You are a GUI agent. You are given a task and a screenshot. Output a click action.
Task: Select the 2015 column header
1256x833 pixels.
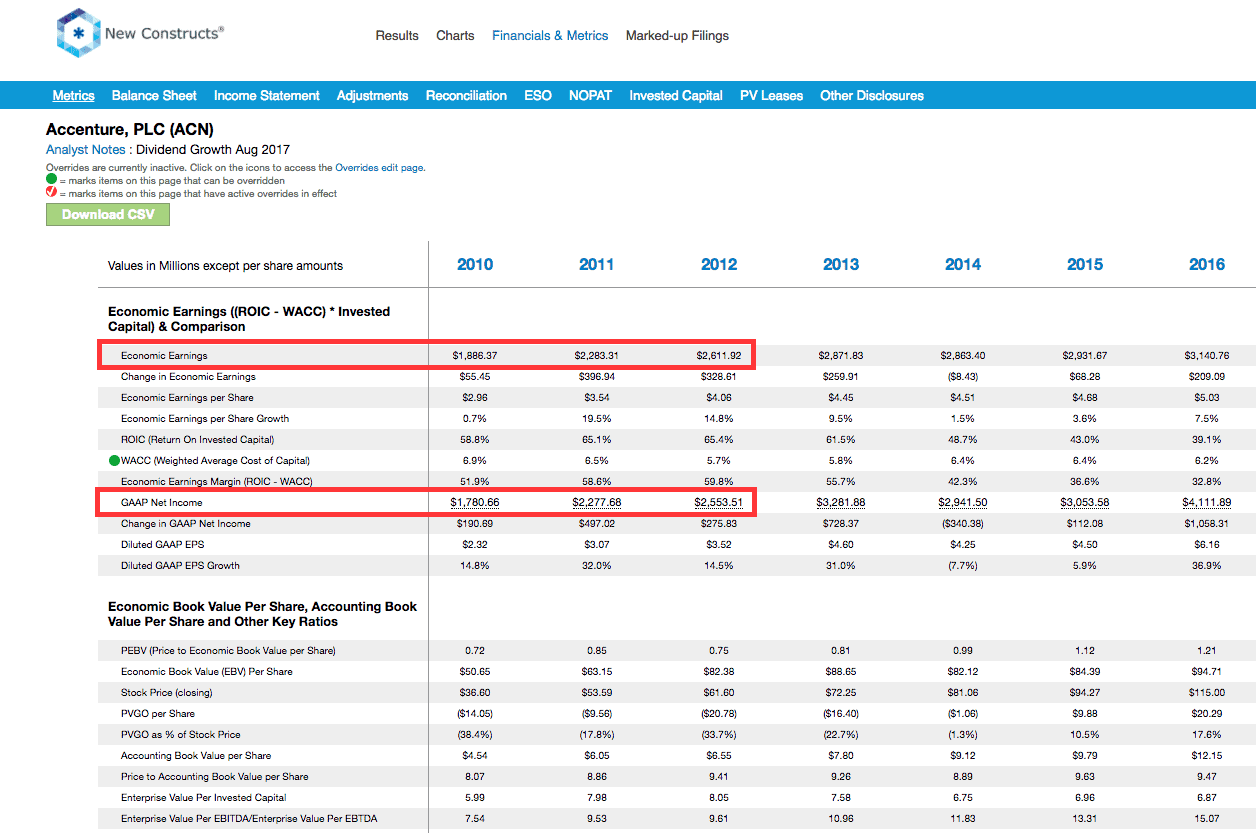[1085, 265]
